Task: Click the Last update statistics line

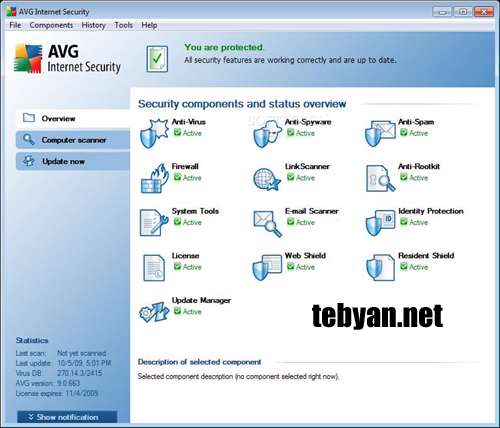Action: click(x=63, y=363)
